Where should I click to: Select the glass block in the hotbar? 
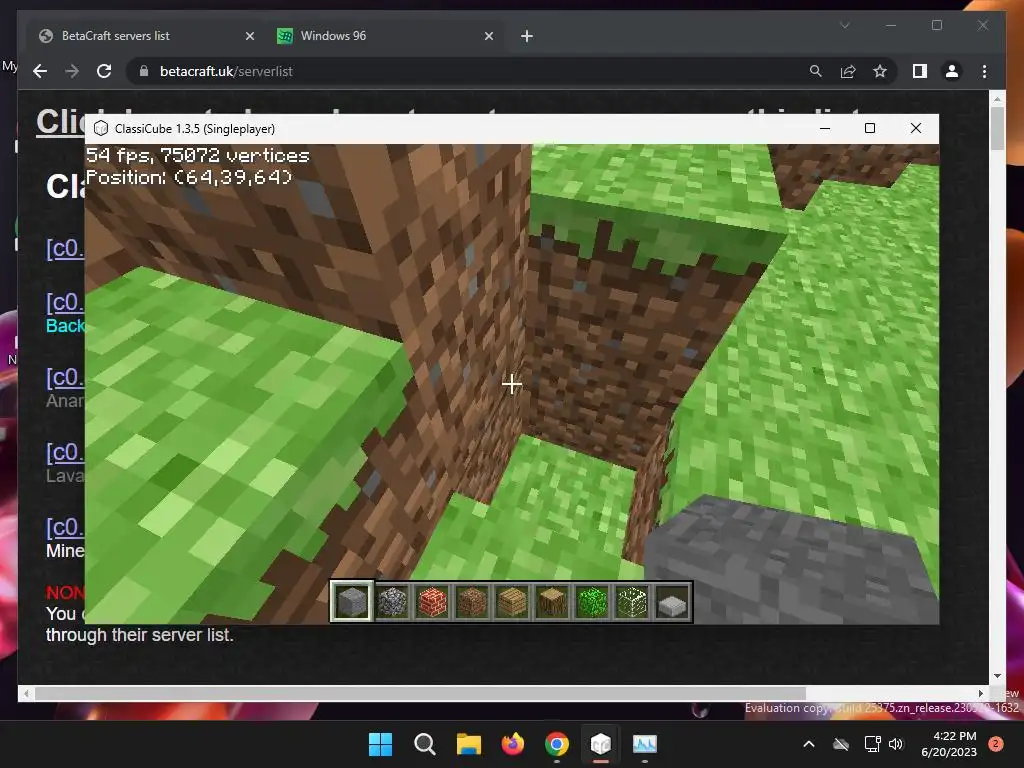(632, 601)
